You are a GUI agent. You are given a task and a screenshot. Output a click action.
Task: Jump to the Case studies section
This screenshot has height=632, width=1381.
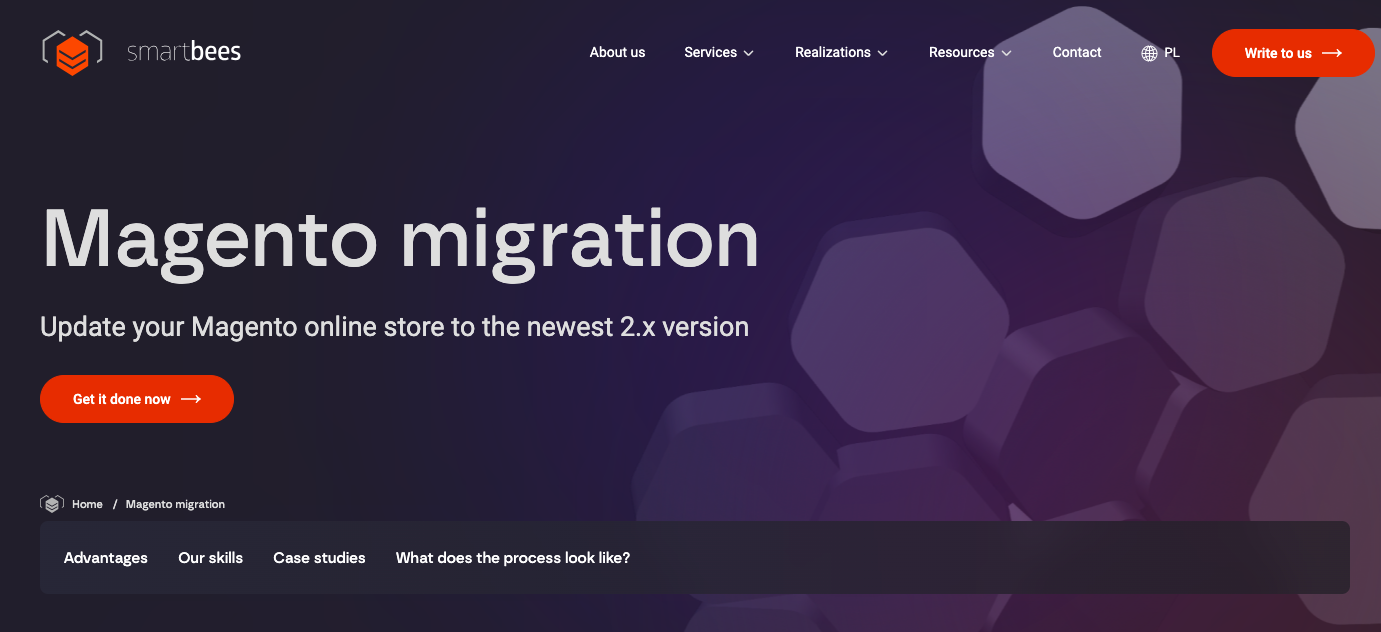319,558
